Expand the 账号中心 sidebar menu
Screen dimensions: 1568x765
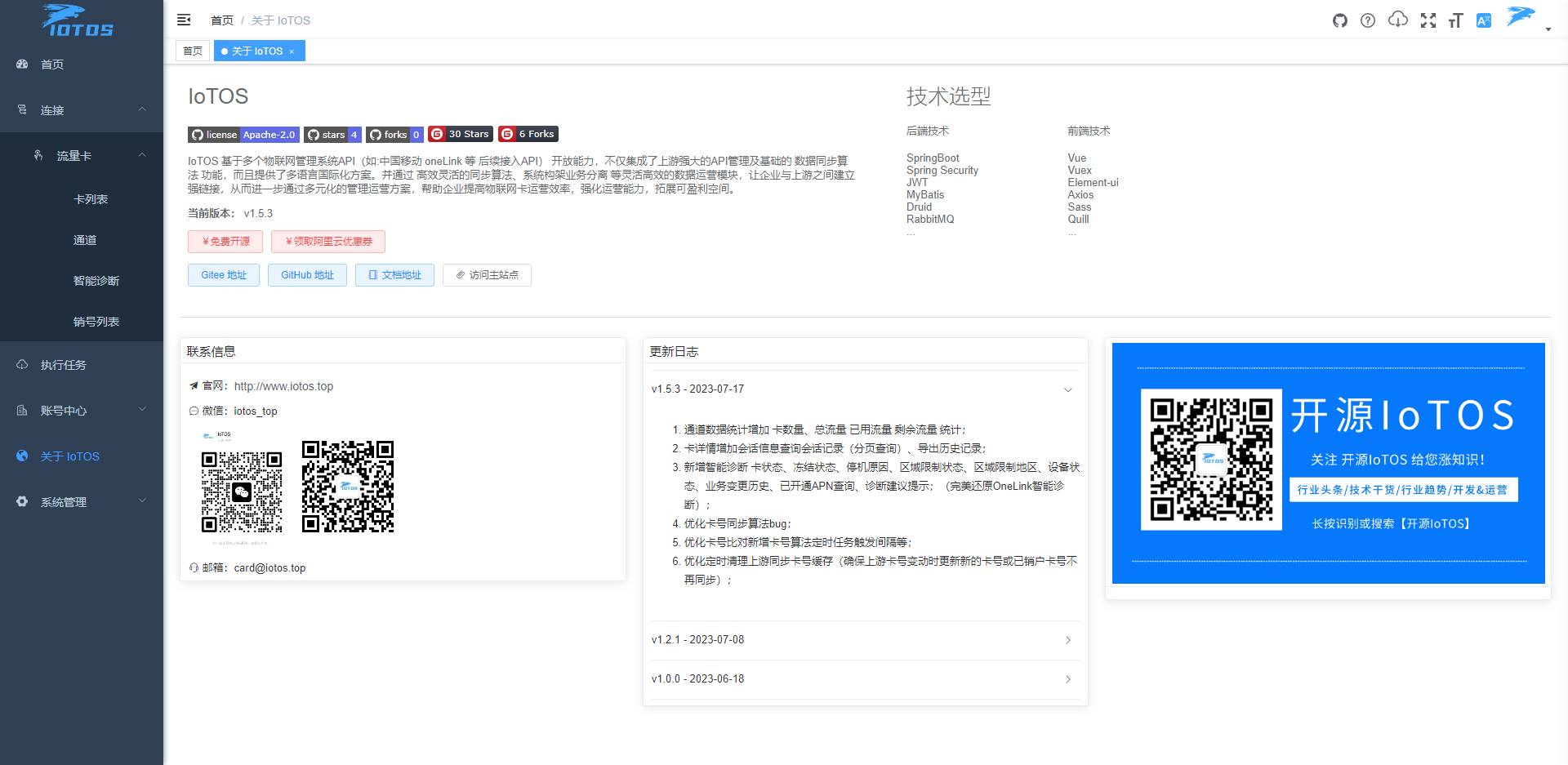pos(82,411)
